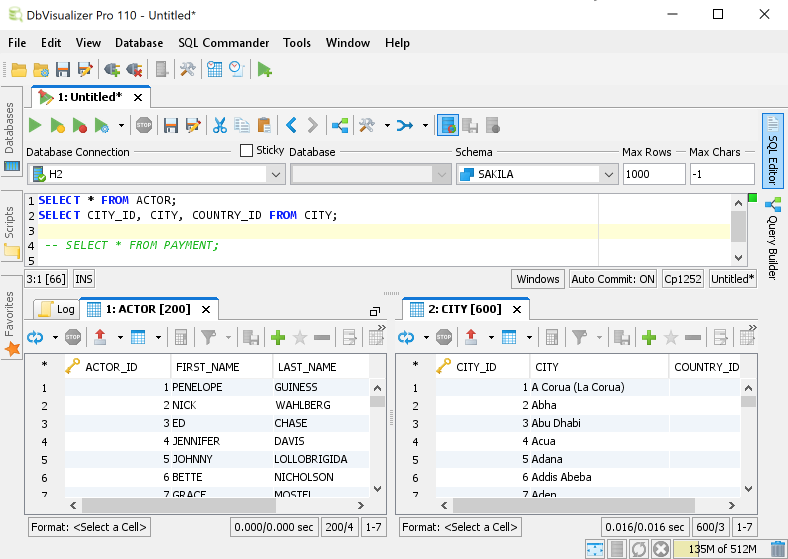Click the Cut scissors icon in editor toolbar

click(220, 125)
